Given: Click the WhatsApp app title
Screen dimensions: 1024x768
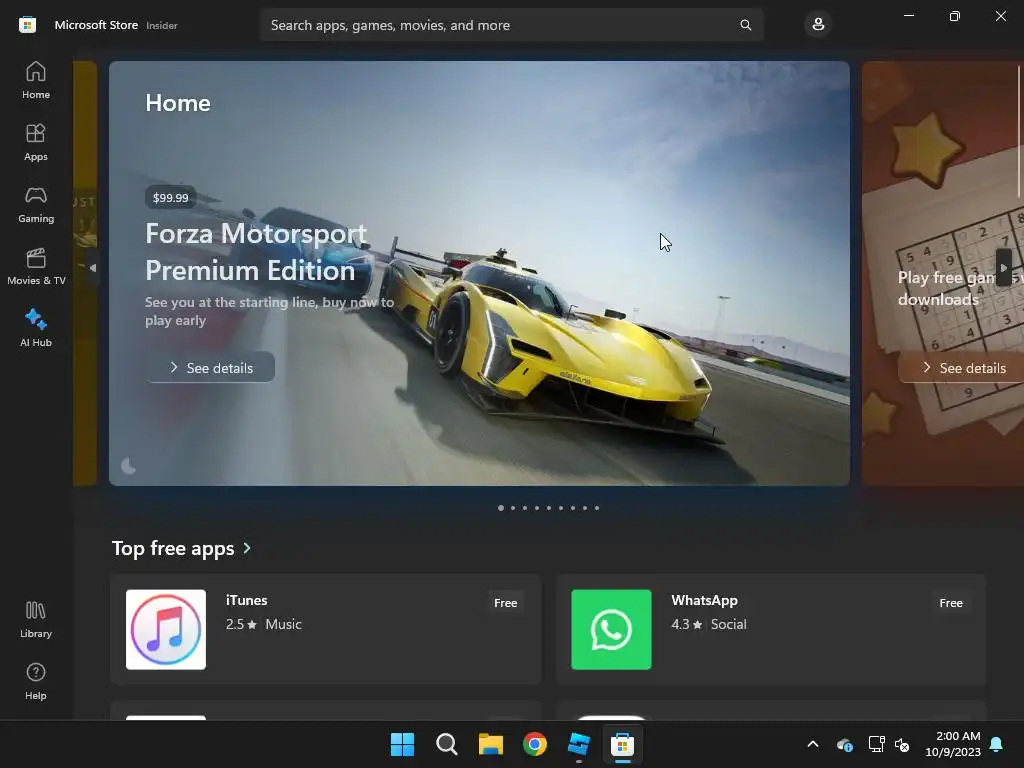Looking at the screenshot, I should pos(704,600).
